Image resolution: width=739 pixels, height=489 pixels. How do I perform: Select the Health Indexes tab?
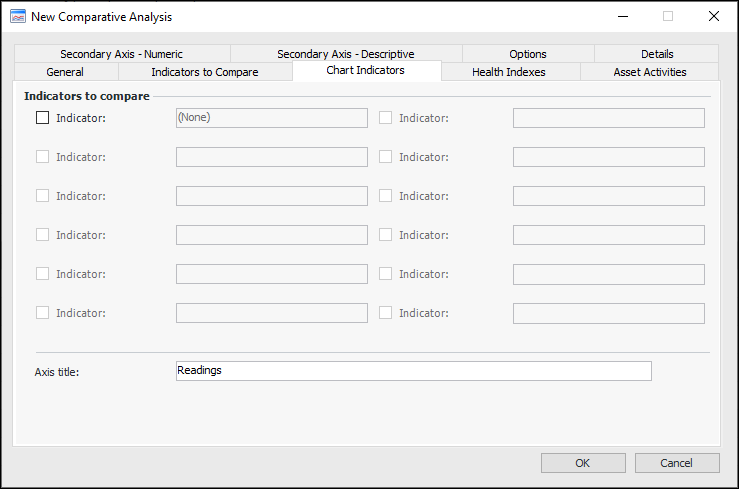click(508, 72)
